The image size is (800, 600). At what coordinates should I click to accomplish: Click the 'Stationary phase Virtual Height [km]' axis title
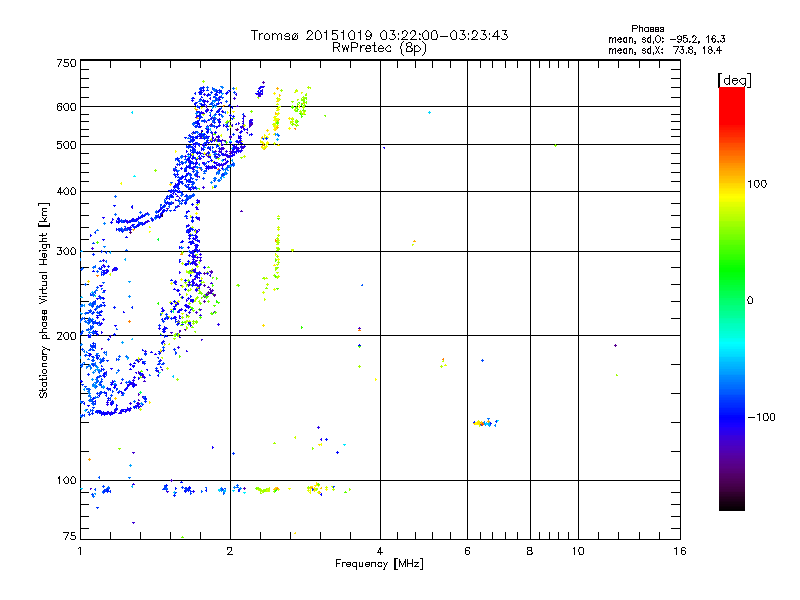pos(44,300)
